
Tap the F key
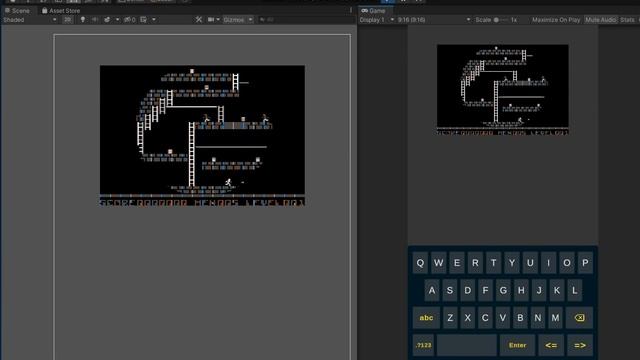tap(485, 290)
